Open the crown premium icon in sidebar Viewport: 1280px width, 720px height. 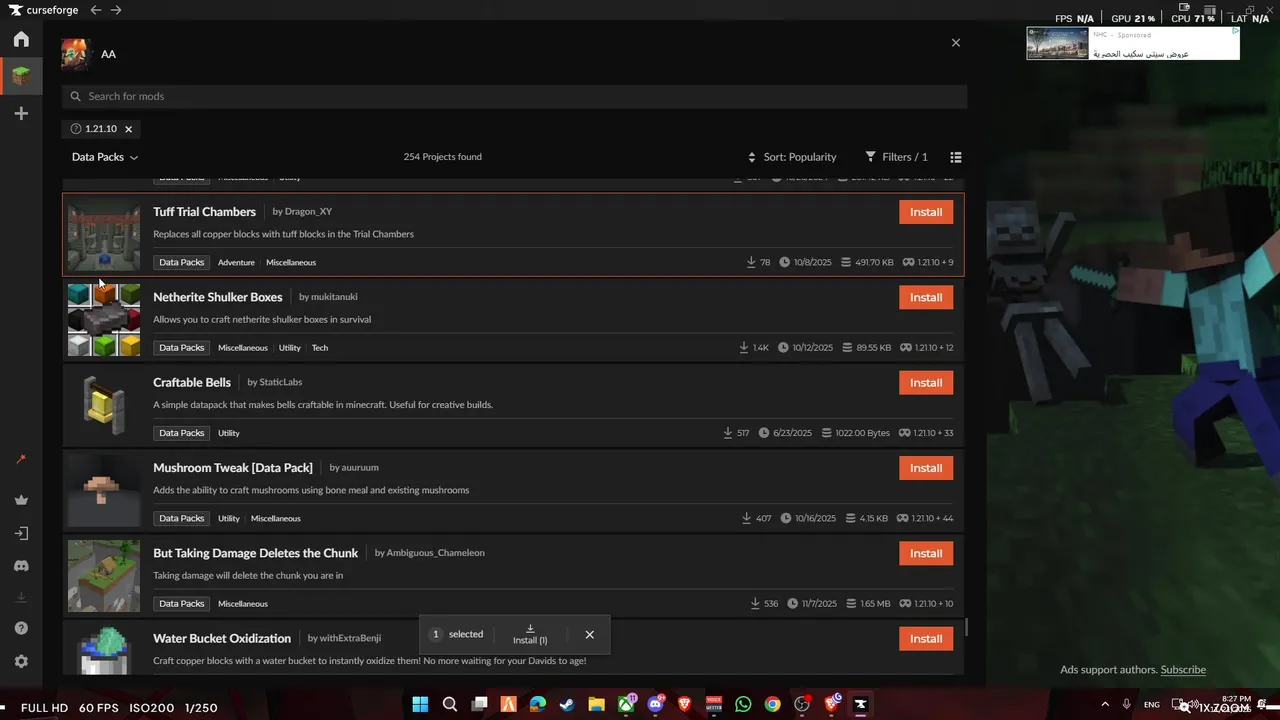tap(21, 500)
